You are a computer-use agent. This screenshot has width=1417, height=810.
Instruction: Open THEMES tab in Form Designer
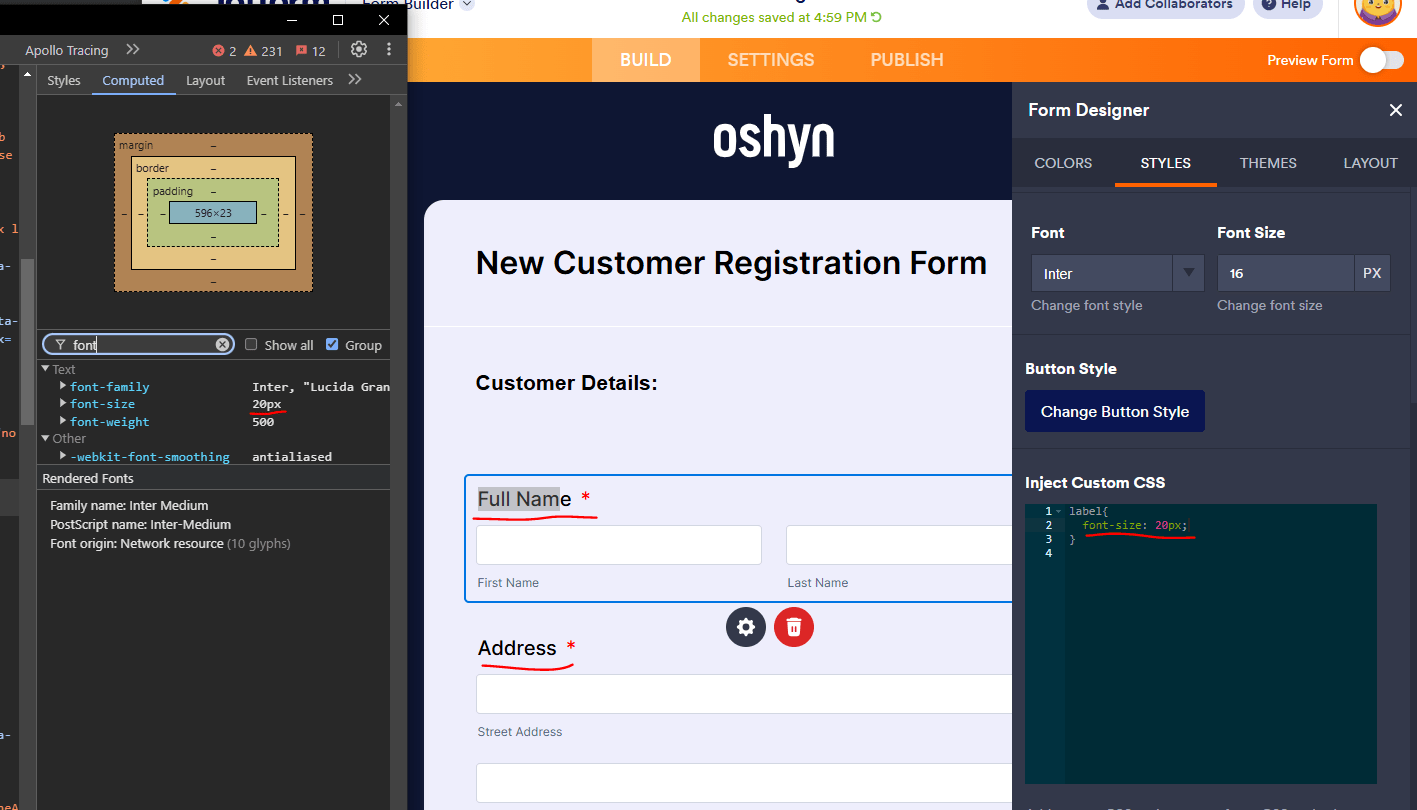1268,163
